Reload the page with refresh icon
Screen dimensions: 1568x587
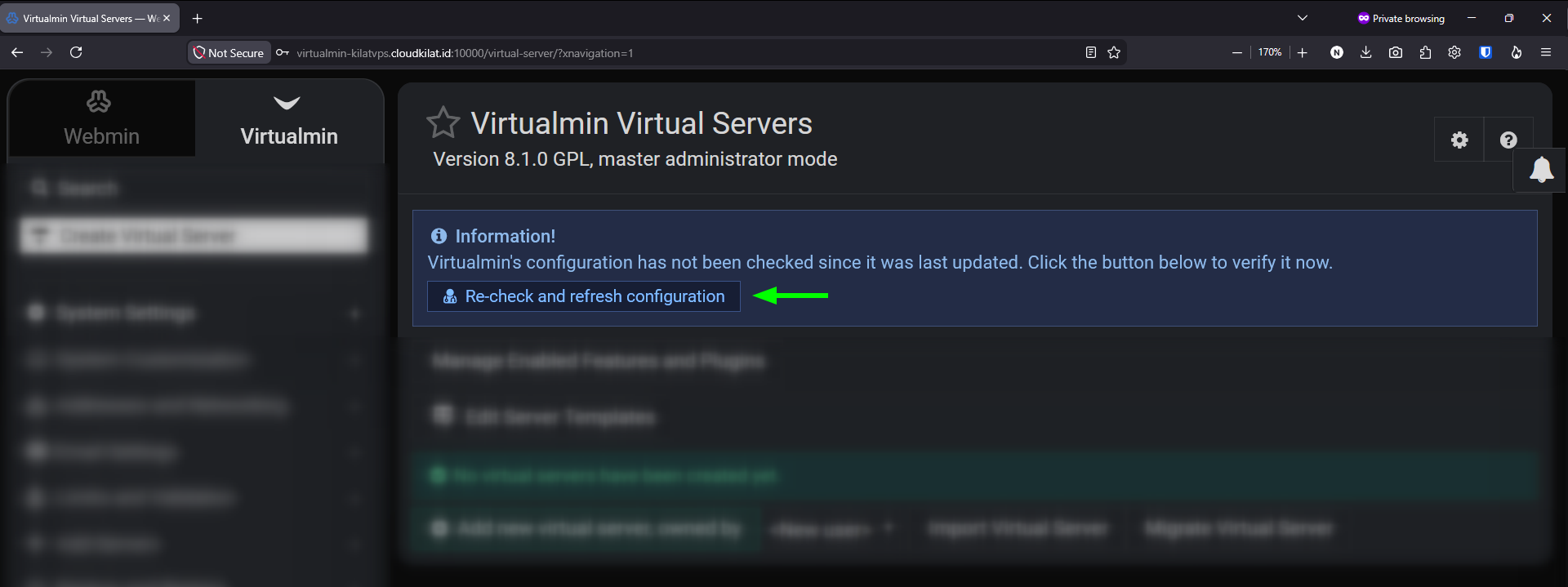(x=76, y=52)
